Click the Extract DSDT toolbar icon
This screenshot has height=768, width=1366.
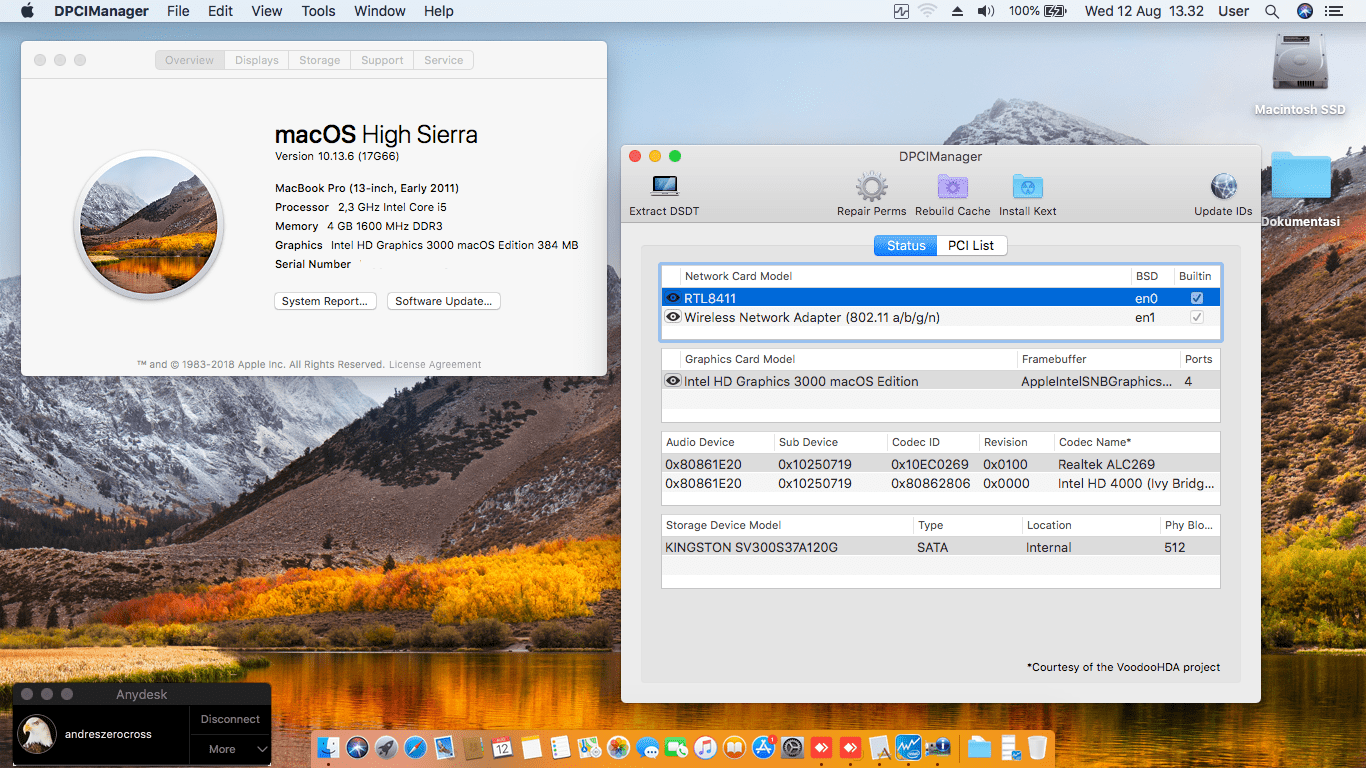point(664,187)
